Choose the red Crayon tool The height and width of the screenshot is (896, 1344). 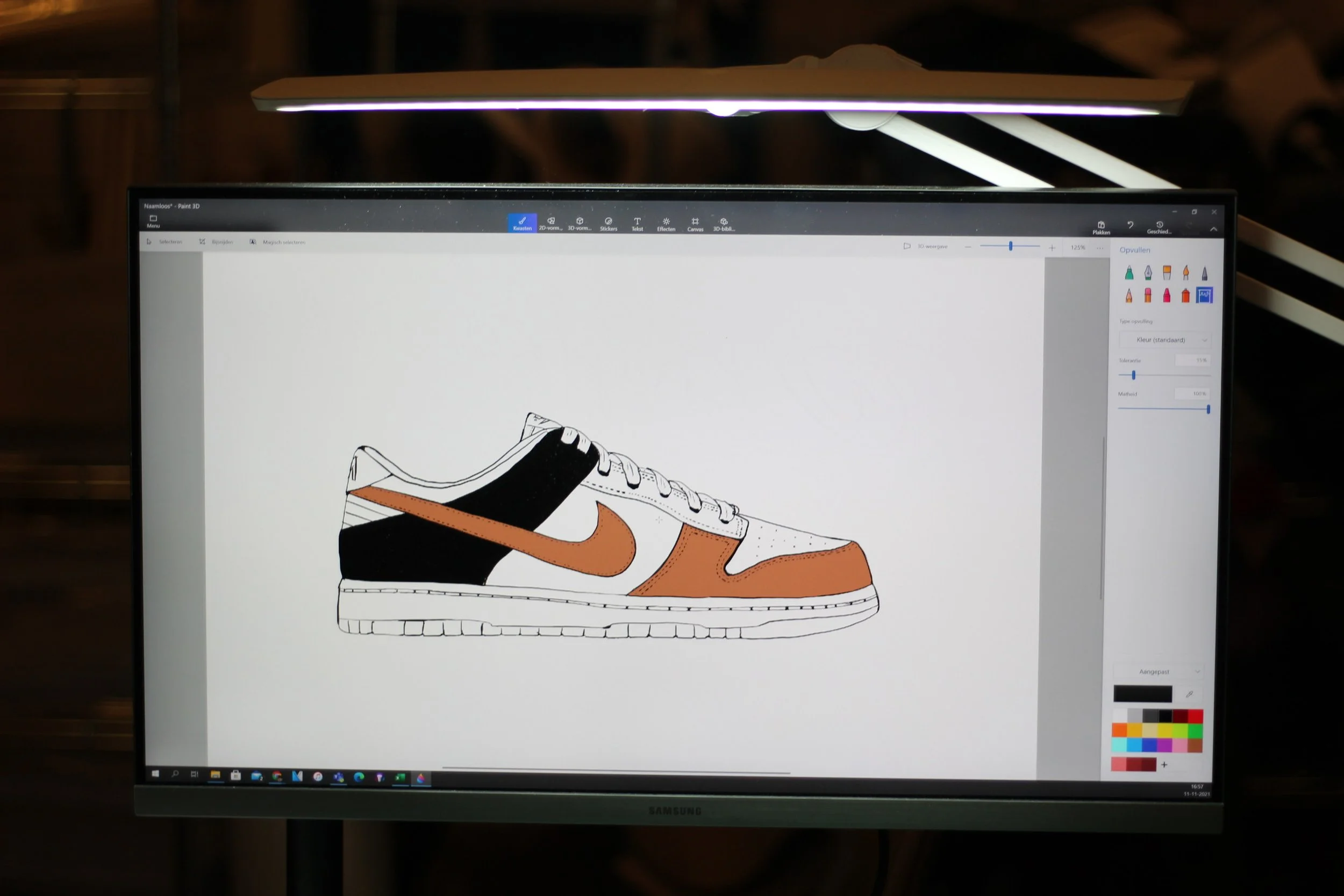(x=1167, y=295)
